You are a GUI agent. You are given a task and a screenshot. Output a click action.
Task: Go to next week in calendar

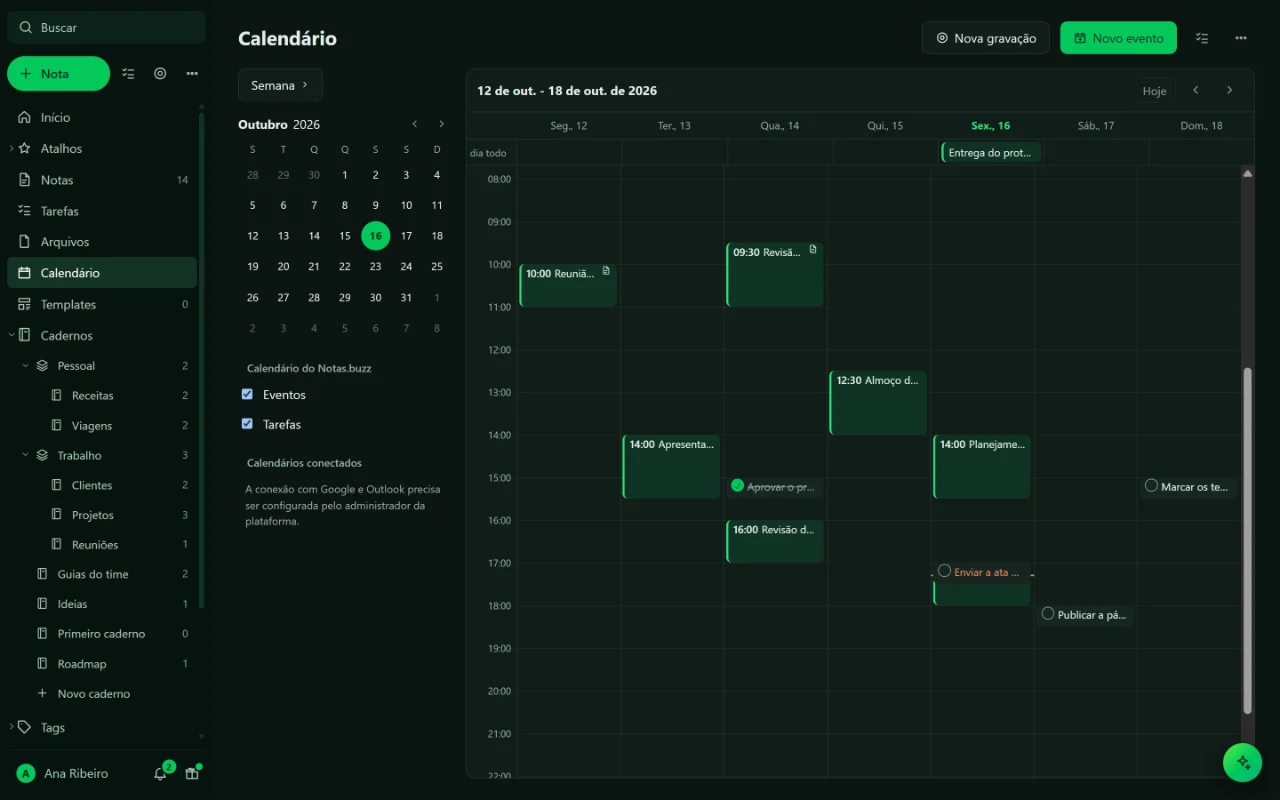(x=1230, y=90)
